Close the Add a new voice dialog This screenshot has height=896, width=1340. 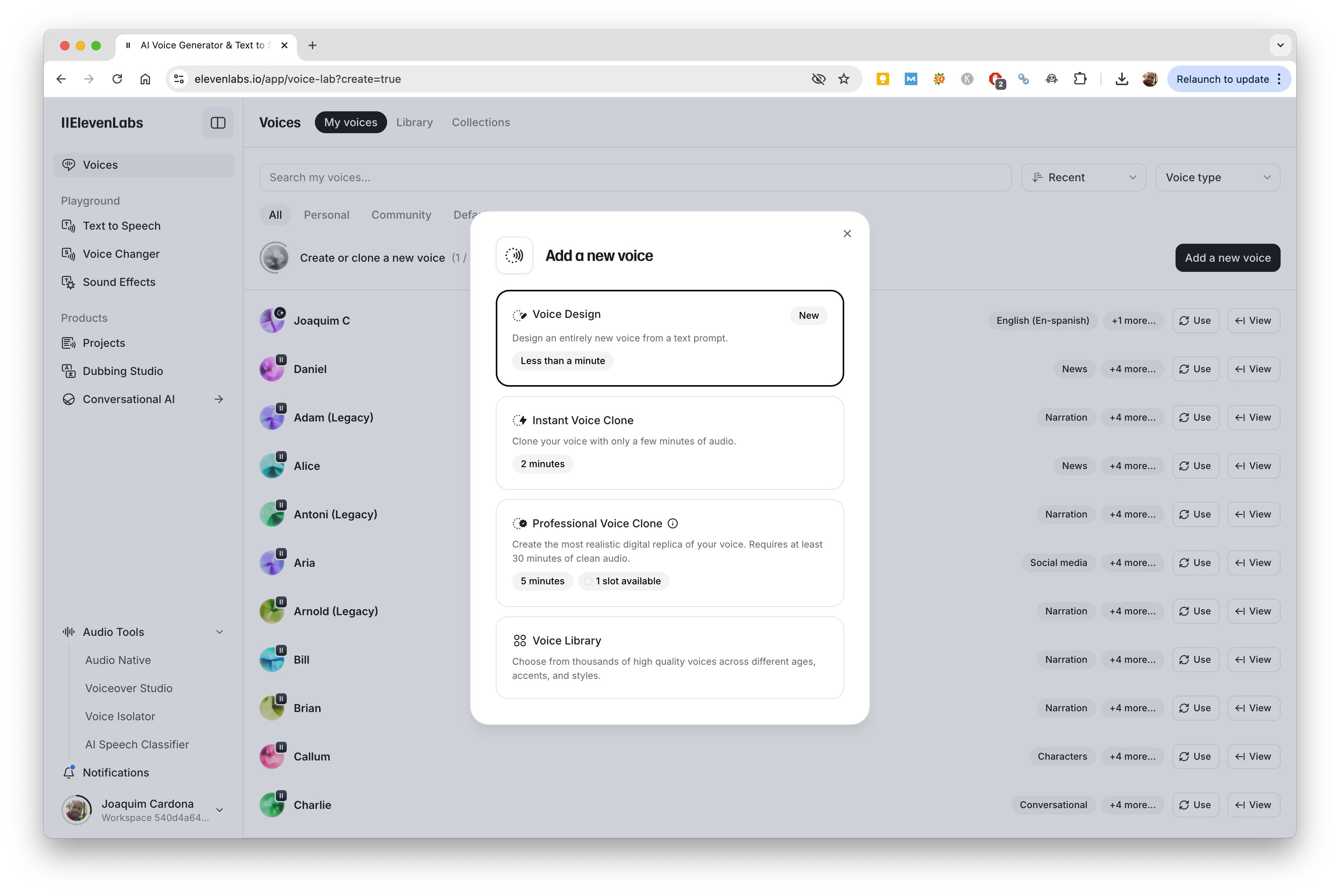(847, 233)
